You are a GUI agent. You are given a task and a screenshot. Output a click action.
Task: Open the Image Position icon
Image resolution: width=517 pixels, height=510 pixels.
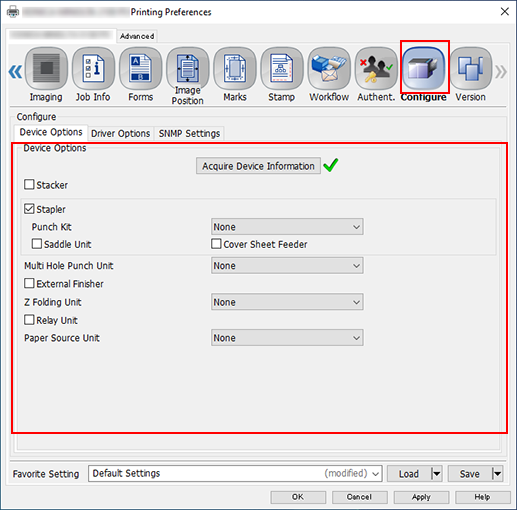coord(188,68)
